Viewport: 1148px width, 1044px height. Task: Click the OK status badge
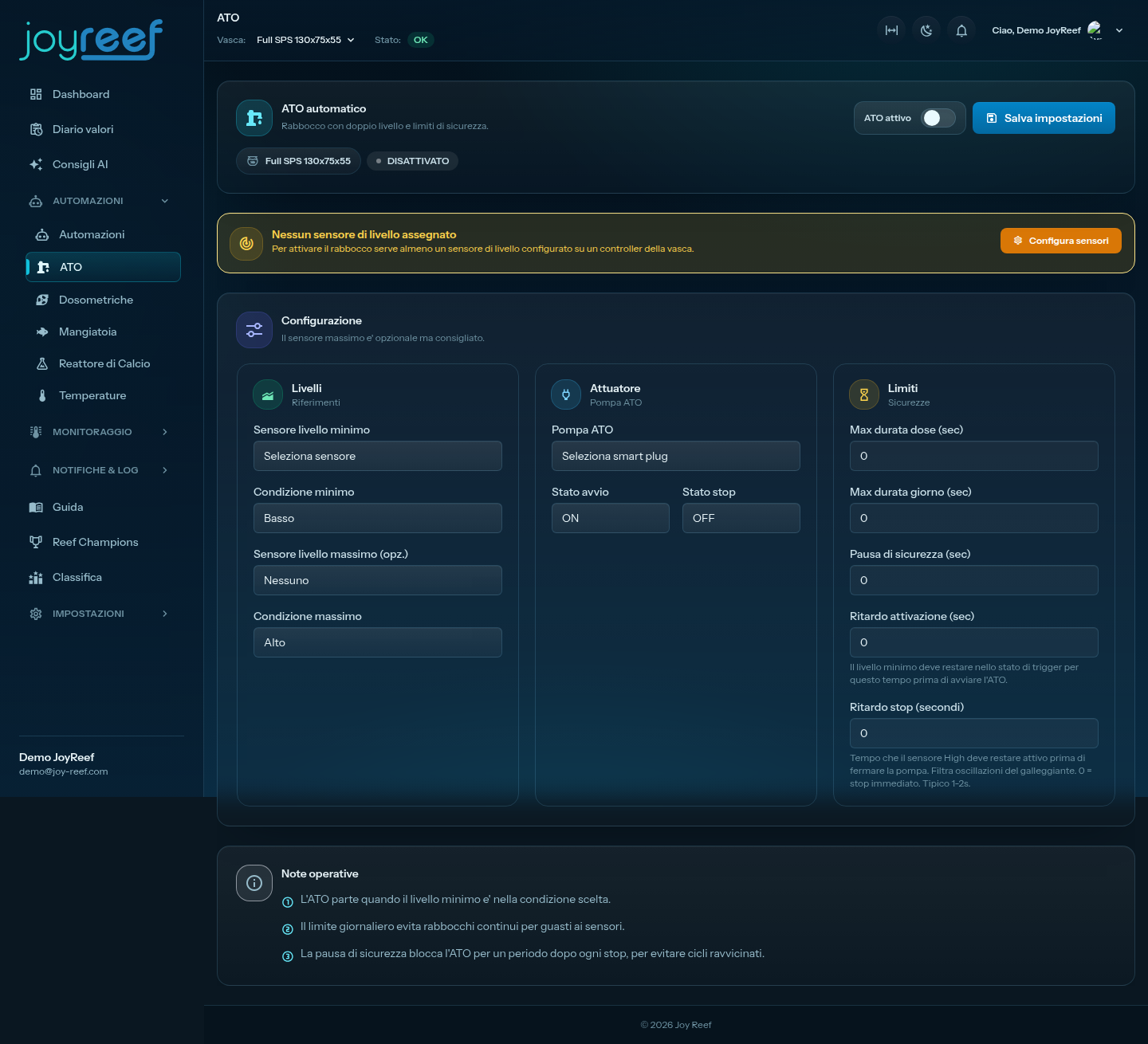[x=421, y=40]
